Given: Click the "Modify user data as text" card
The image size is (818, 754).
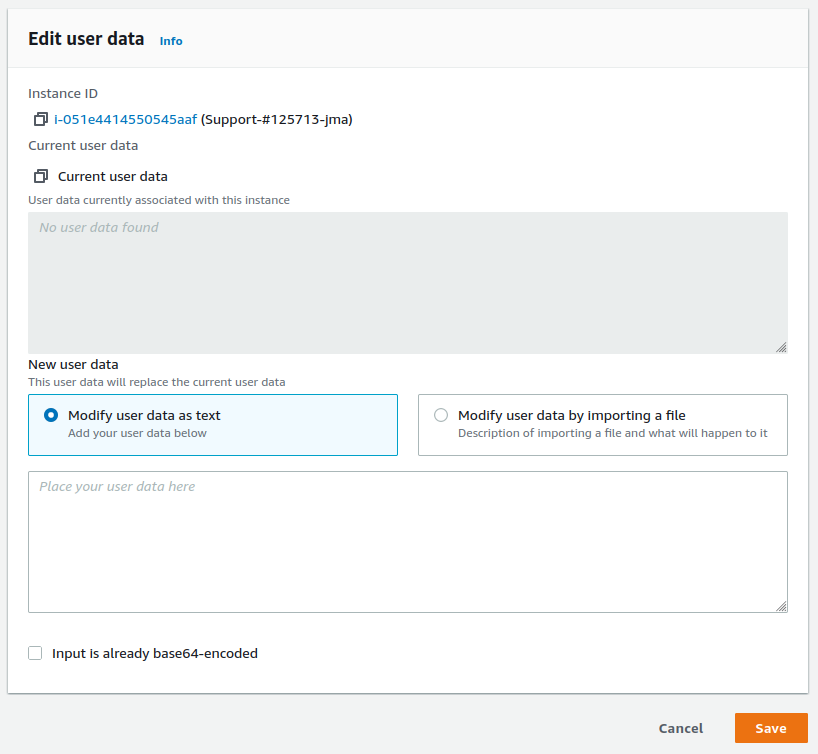Looking at the screenshot, I should (x=213, y=424).
